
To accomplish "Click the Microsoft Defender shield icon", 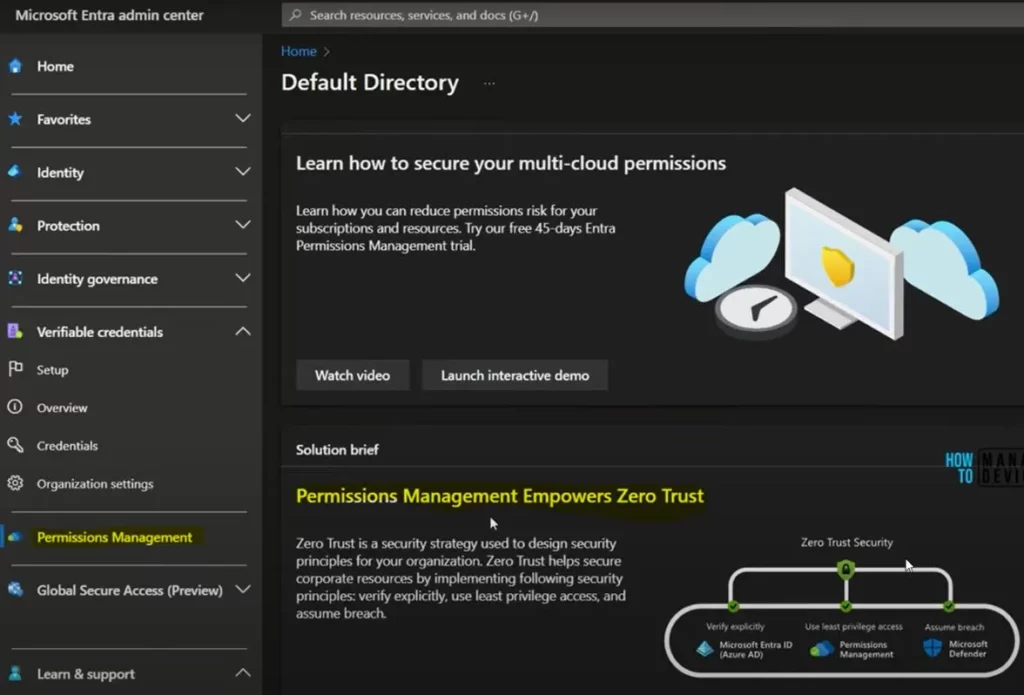I will point(932,648).
